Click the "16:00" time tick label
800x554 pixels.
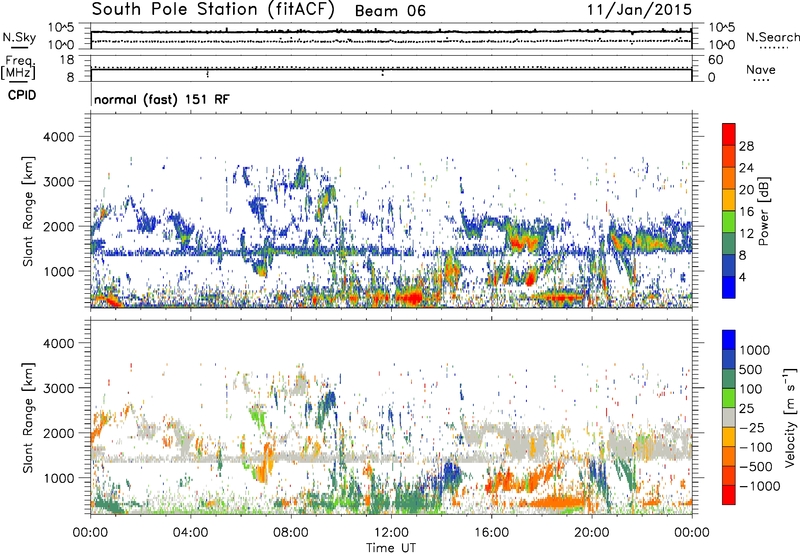[x=491, y=533]
